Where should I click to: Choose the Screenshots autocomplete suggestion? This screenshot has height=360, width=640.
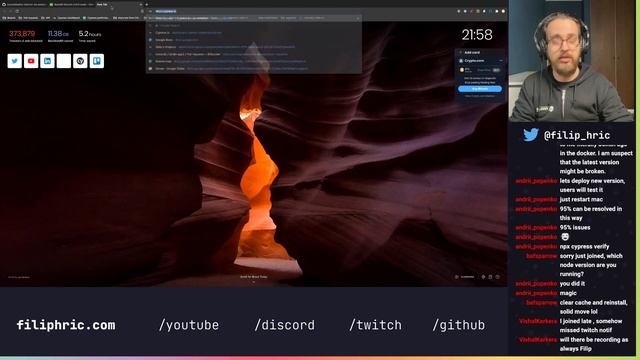coord(253,61)
